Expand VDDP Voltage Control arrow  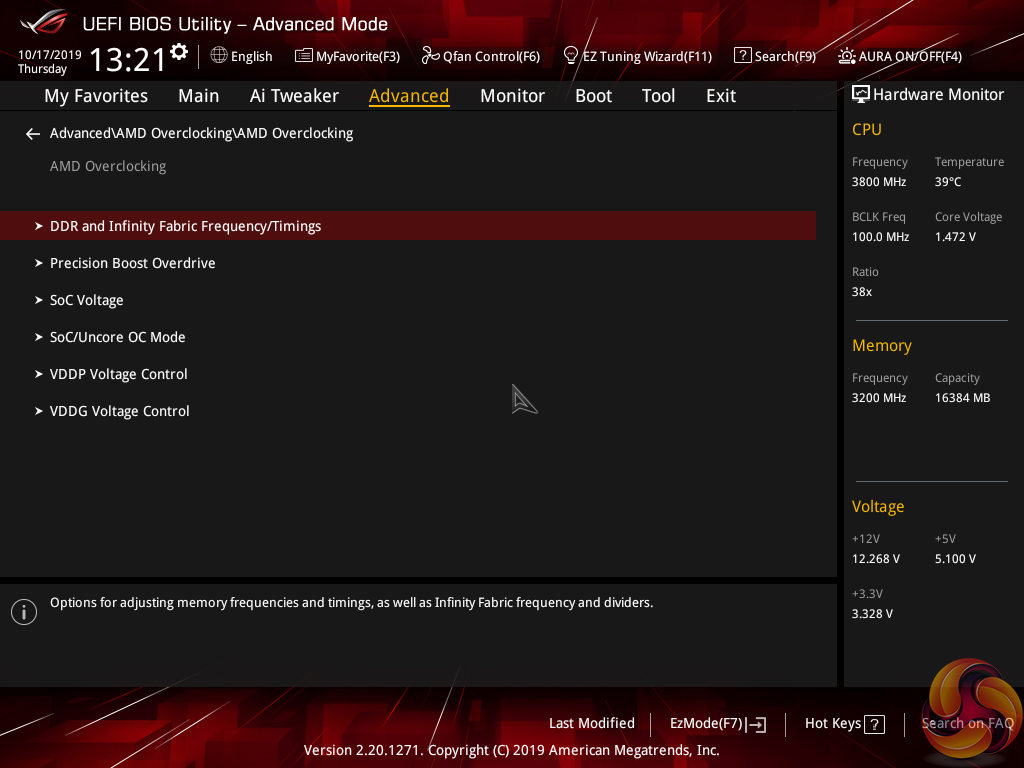39,374
